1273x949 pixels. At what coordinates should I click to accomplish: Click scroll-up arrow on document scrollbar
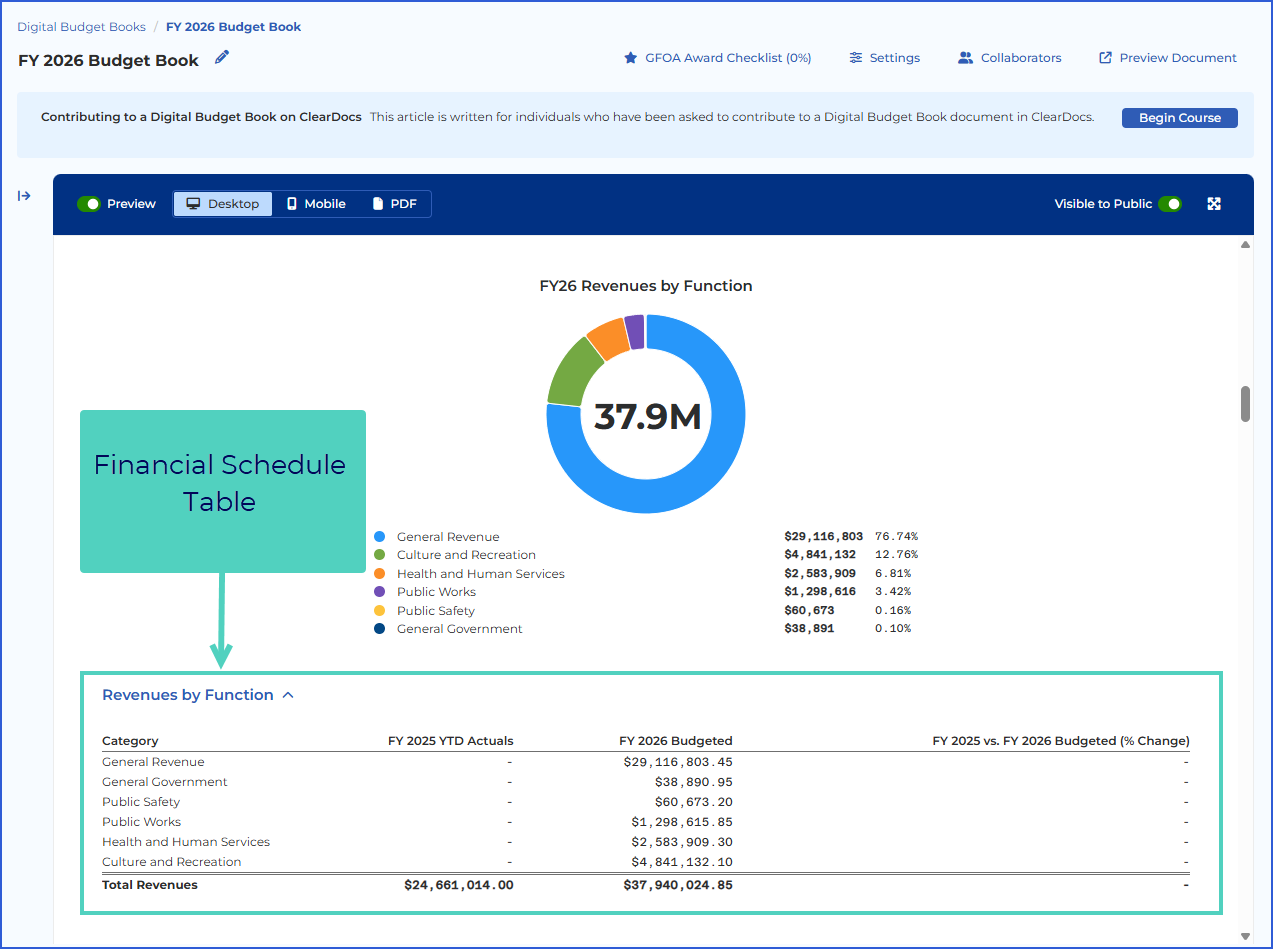click(1245, 244)
